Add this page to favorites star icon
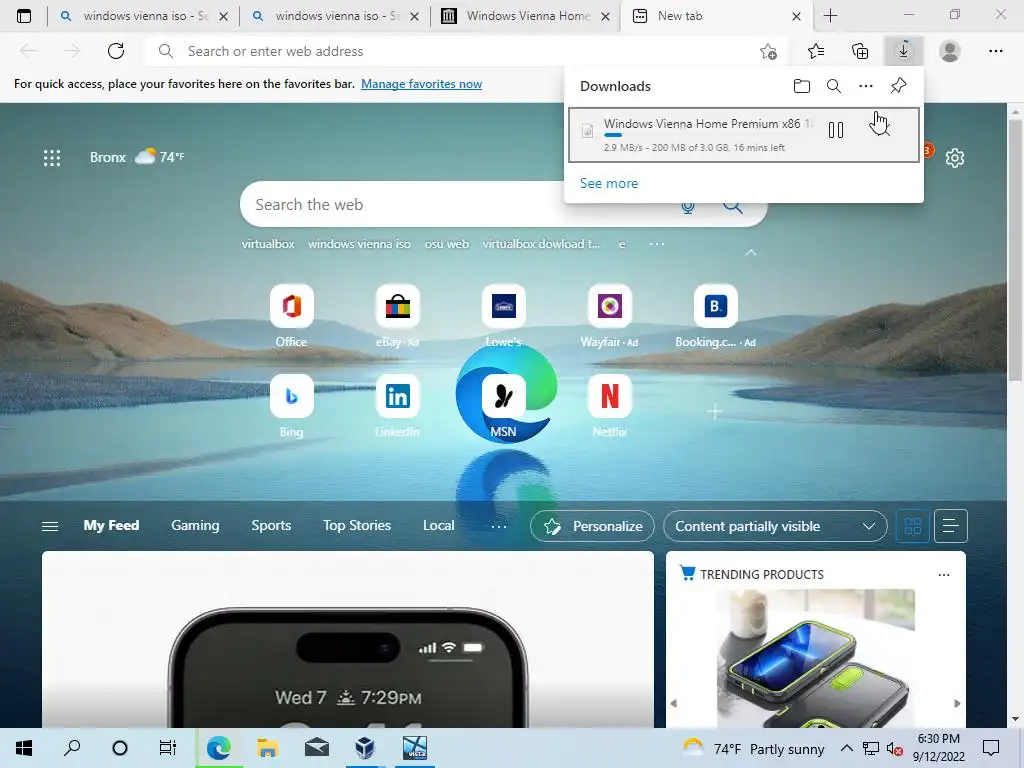The image size is (1024, 768). click(x=769, y=51)
